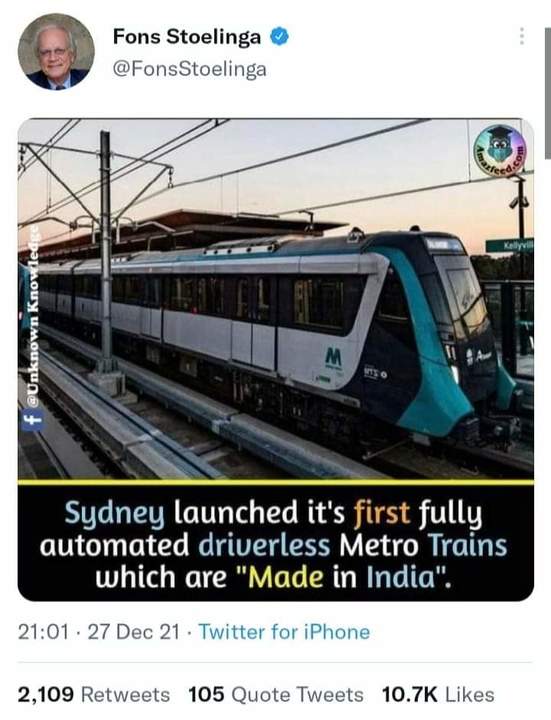Open the Twitter for iPhone link
Image resolution: width=551 pixels, height=720 pixels.
(284, 632)
